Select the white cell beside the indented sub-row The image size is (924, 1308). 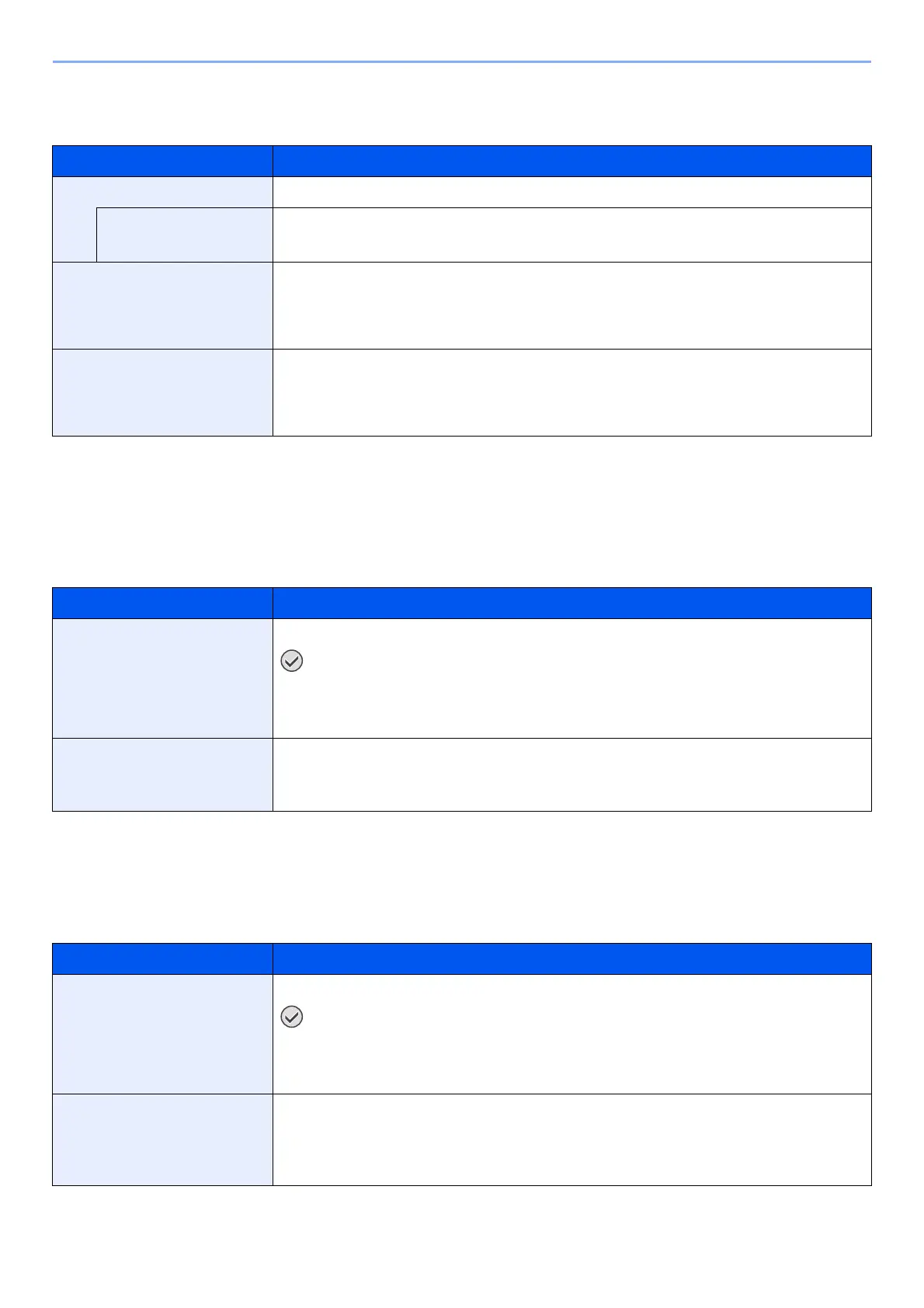(x=571, y=235)
